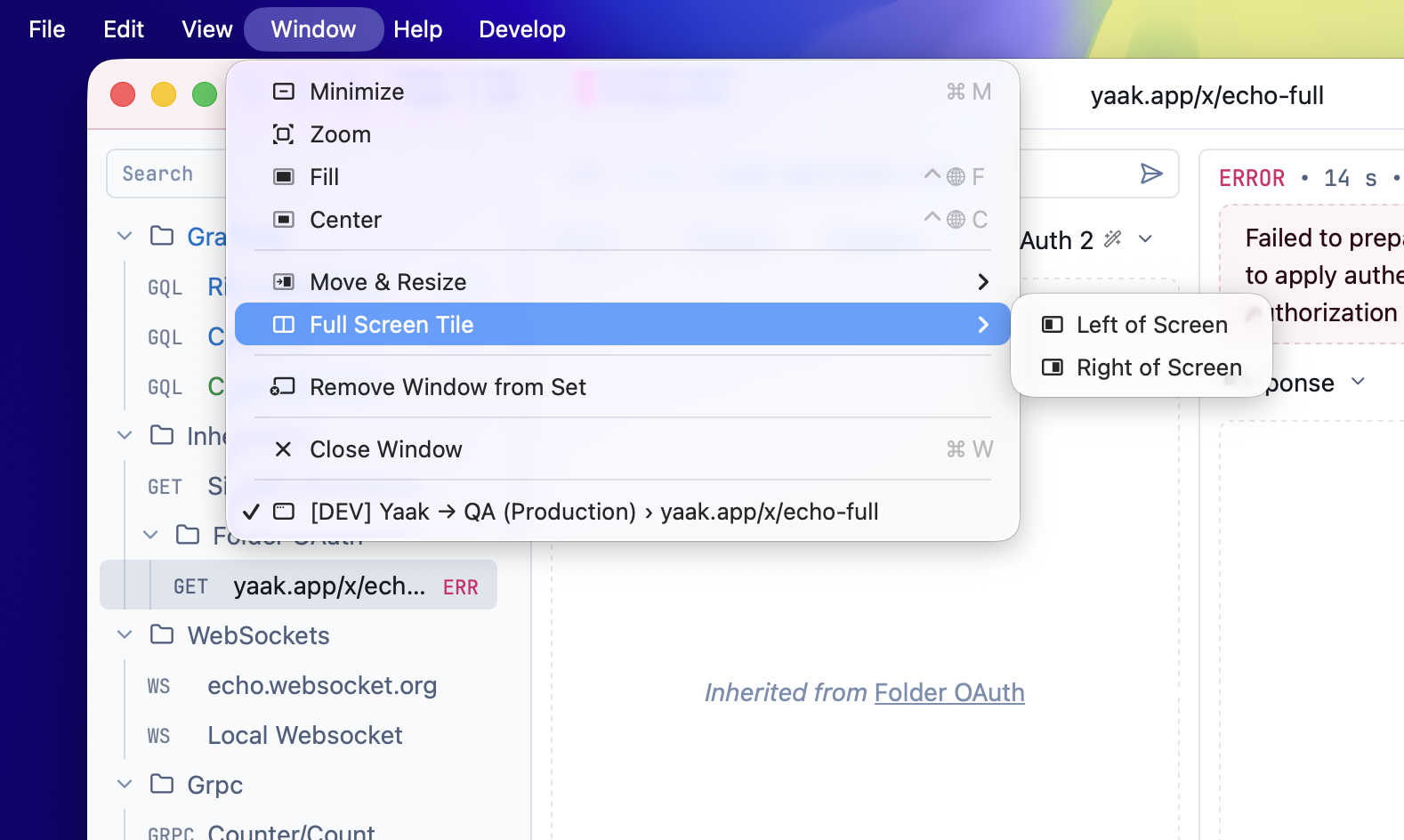The height and width of the screenshot is (840, 1404).
Task: Focus the sidebar Search field
Action: point(167,174)
